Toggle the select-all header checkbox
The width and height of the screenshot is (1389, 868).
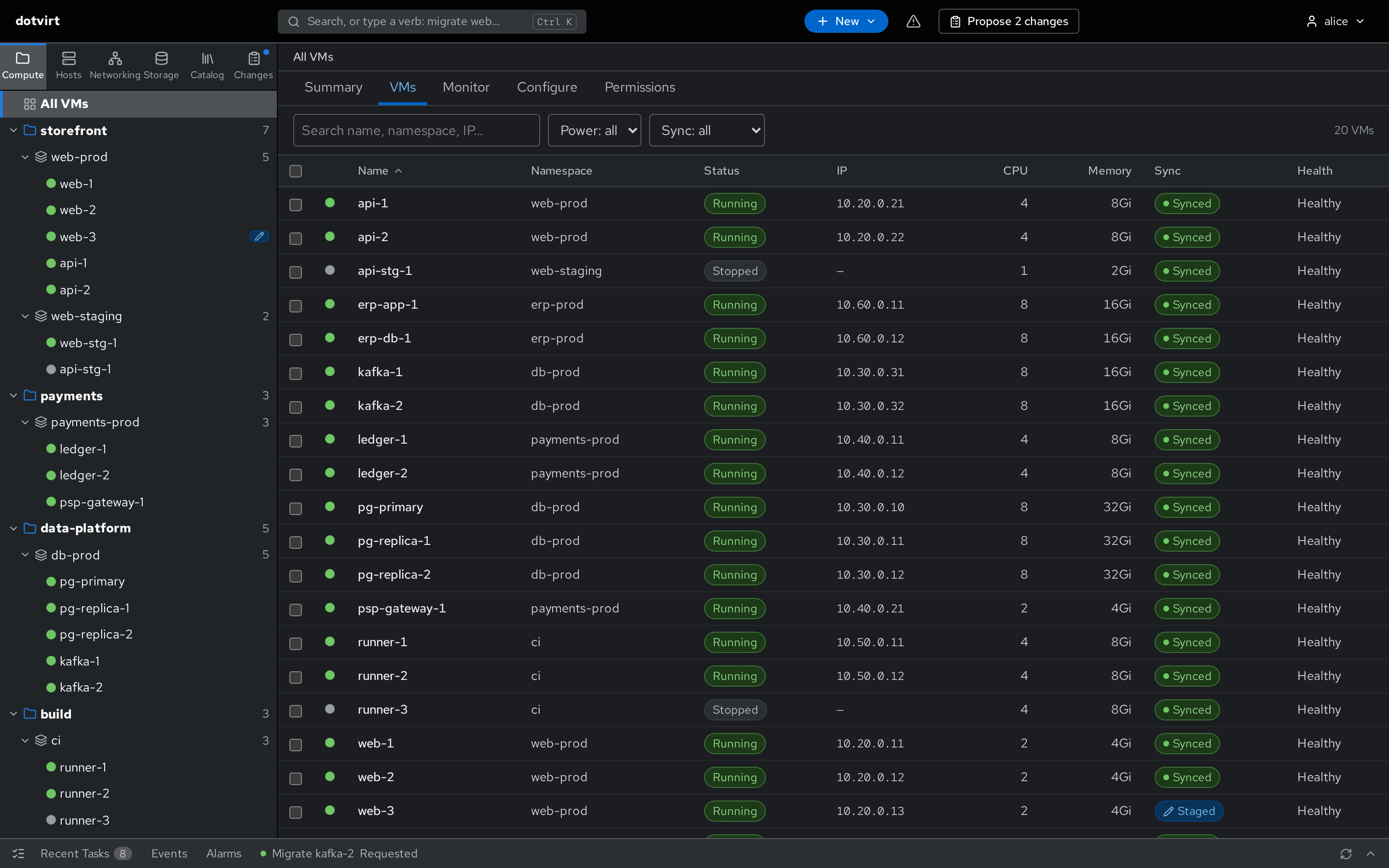[296, 171]
